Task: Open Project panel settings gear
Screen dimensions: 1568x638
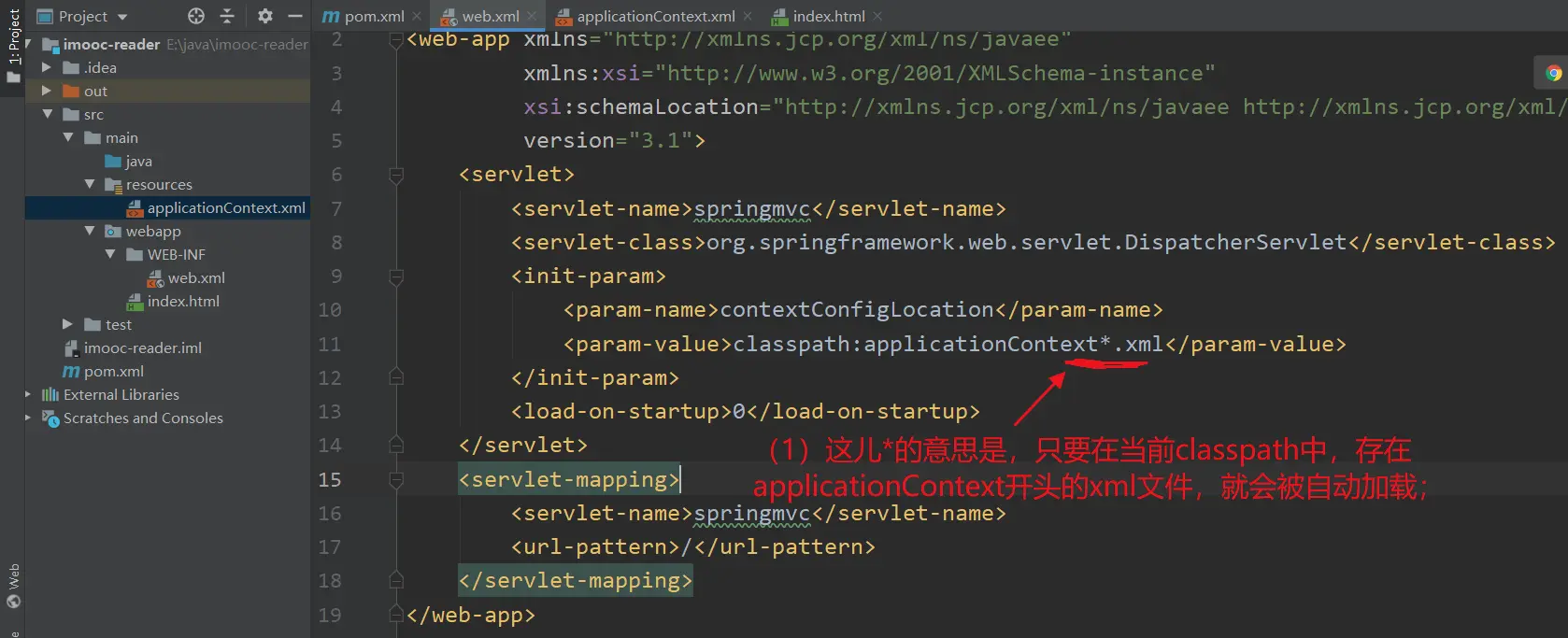Action: [x=265, y=16]
